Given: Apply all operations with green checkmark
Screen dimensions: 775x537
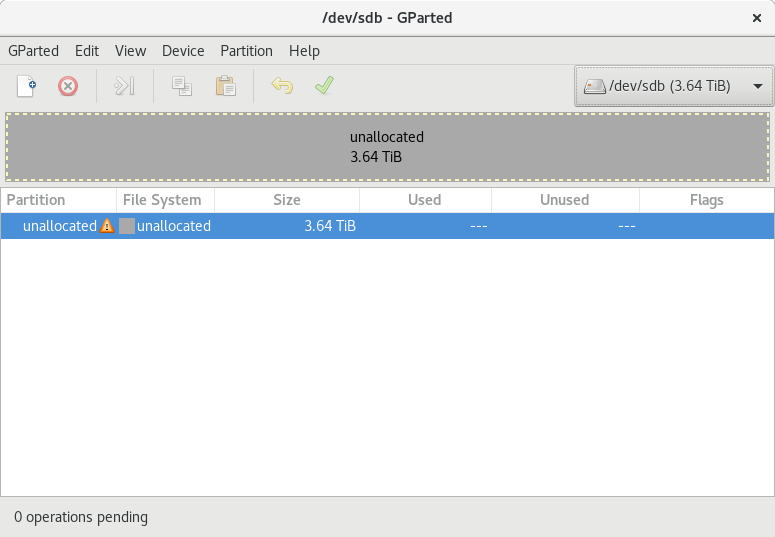Looking at the screenshot, I should (x=324, y=85).
